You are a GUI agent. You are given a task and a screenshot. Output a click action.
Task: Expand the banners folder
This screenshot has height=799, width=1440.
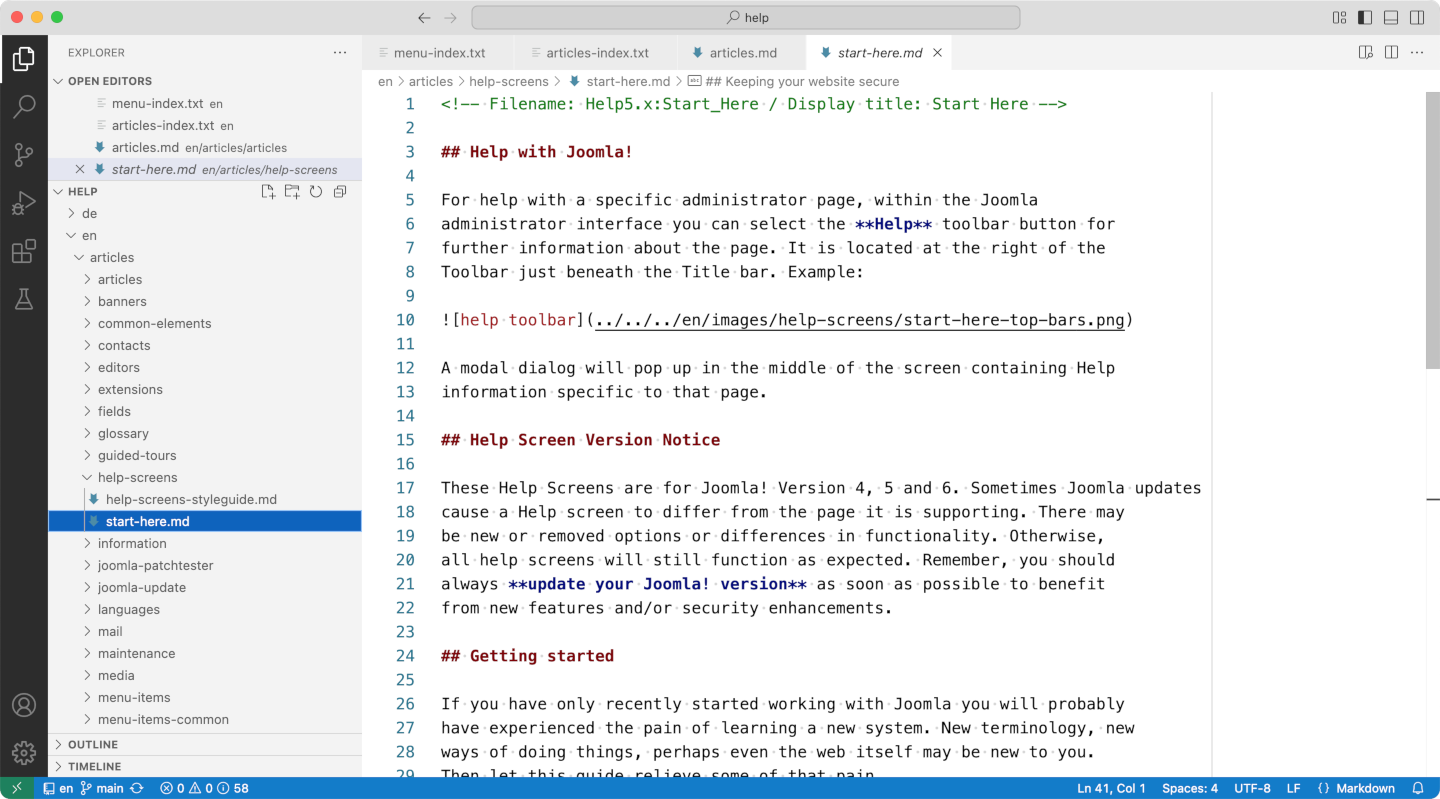(x=205, y=301)
